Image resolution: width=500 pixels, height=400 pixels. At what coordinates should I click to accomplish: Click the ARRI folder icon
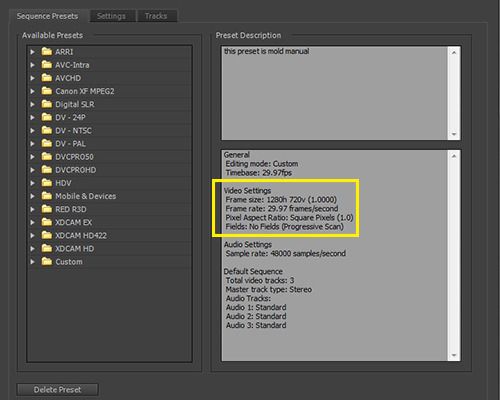(47, 51)
